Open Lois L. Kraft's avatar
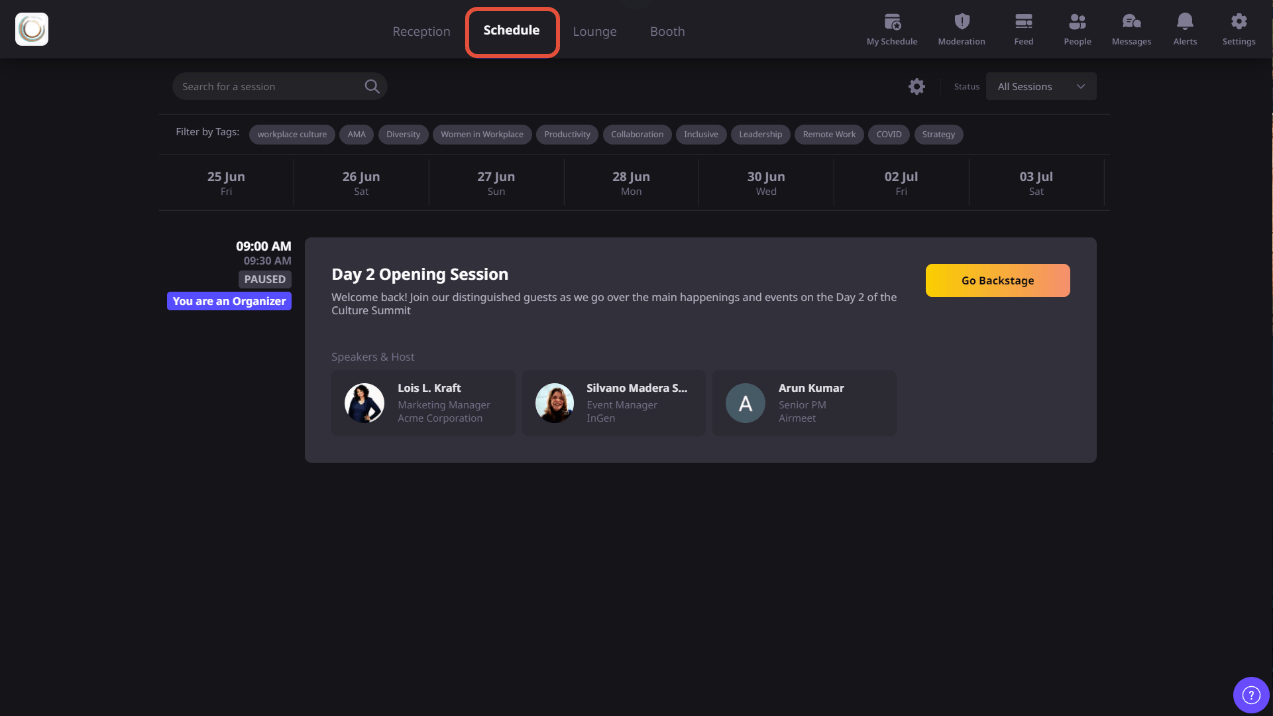 pyautogui.click(x=364, y=403)
